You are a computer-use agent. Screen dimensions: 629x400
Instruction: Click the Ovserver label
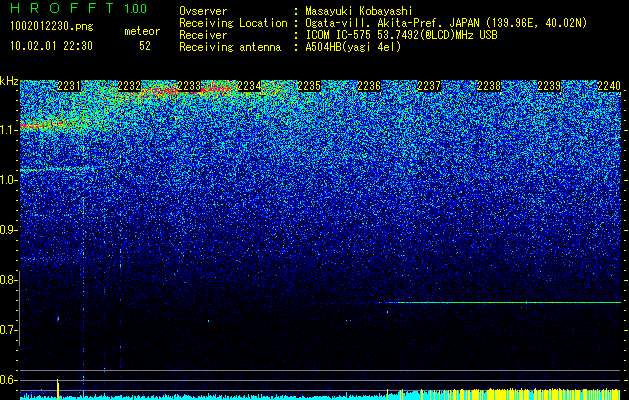(203, 11)
